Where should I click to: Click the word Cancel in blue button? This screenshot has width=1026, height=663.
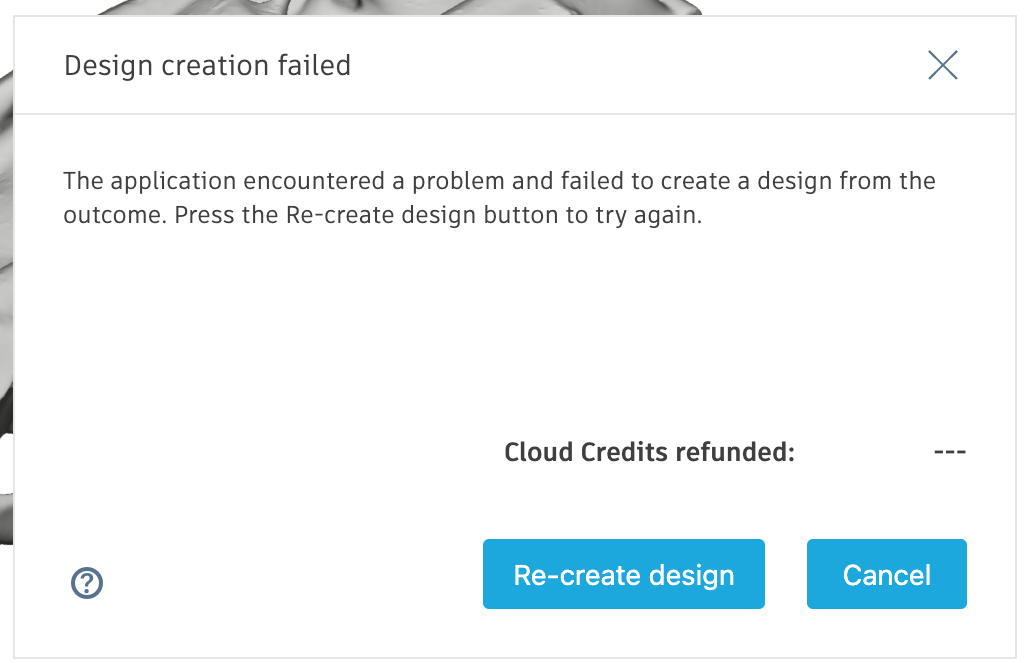pyautogui.click(x=886, y=575)
